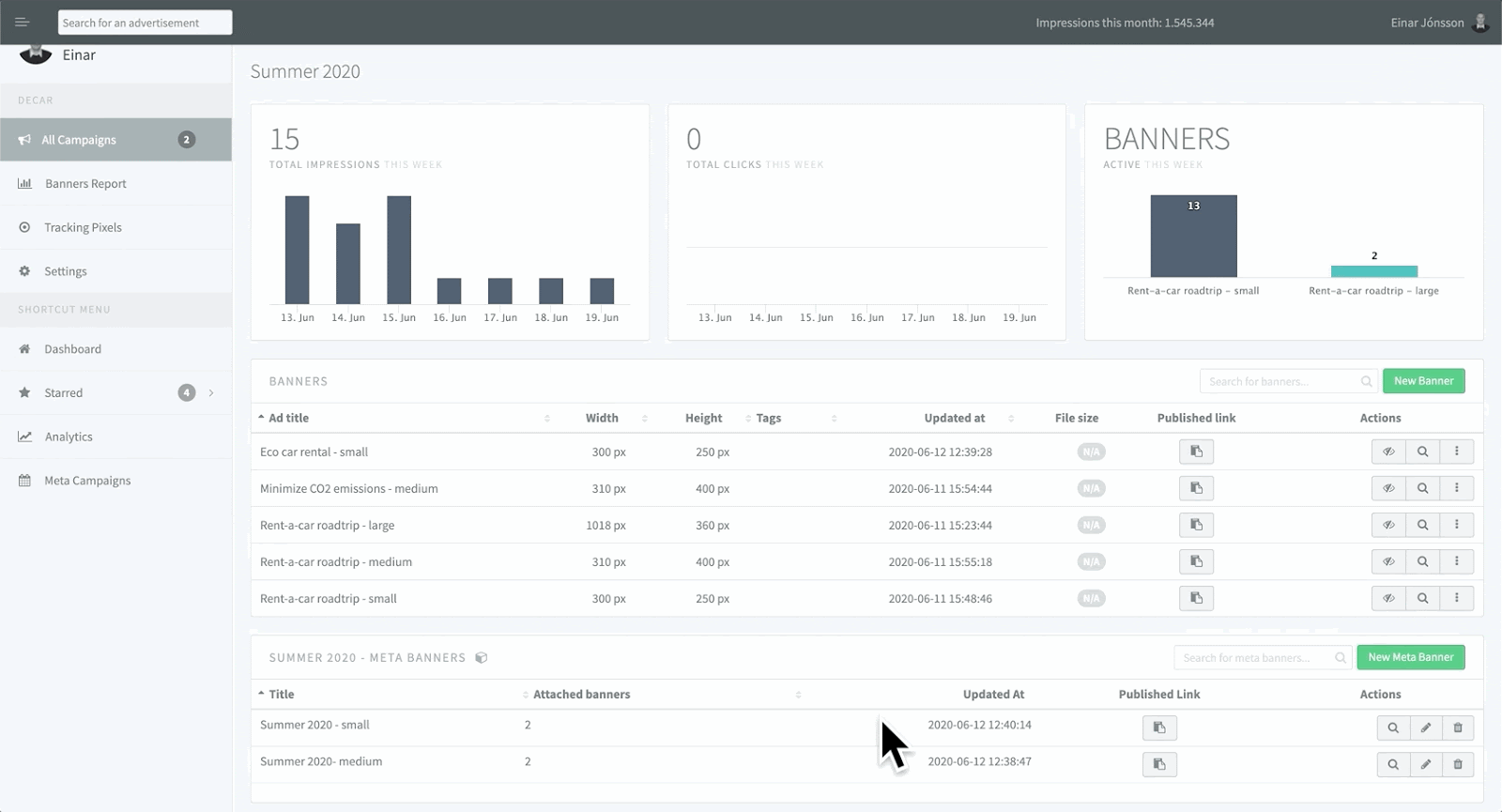Image resolution: width=1502 pixels, height=812 pixels.
Task: Delete the Summer 2020- medium meta banner
Action: (x=1457, y=764)
